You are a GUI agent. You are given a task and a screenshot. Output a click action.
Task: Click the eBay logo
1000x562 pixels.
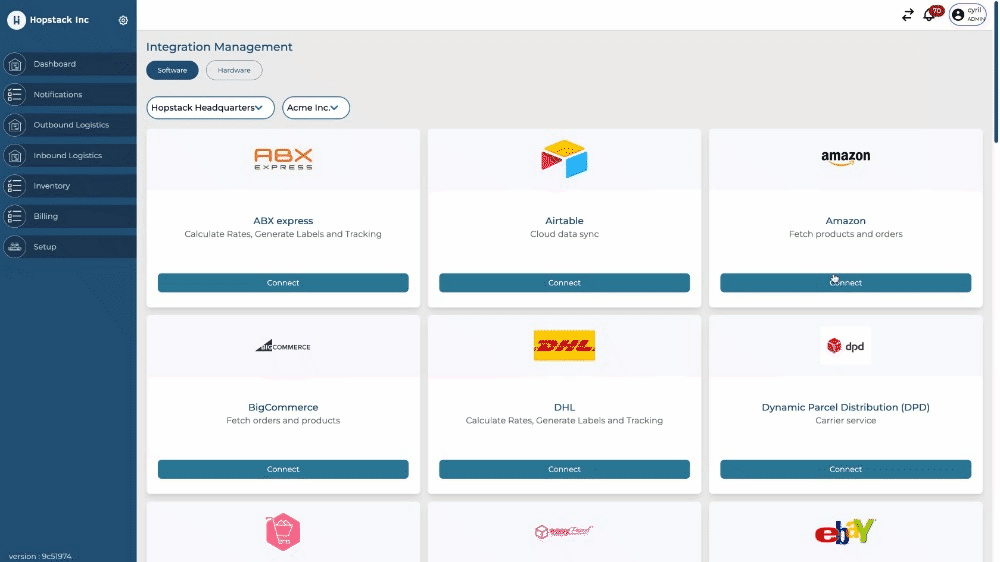(x=845, y=532)
